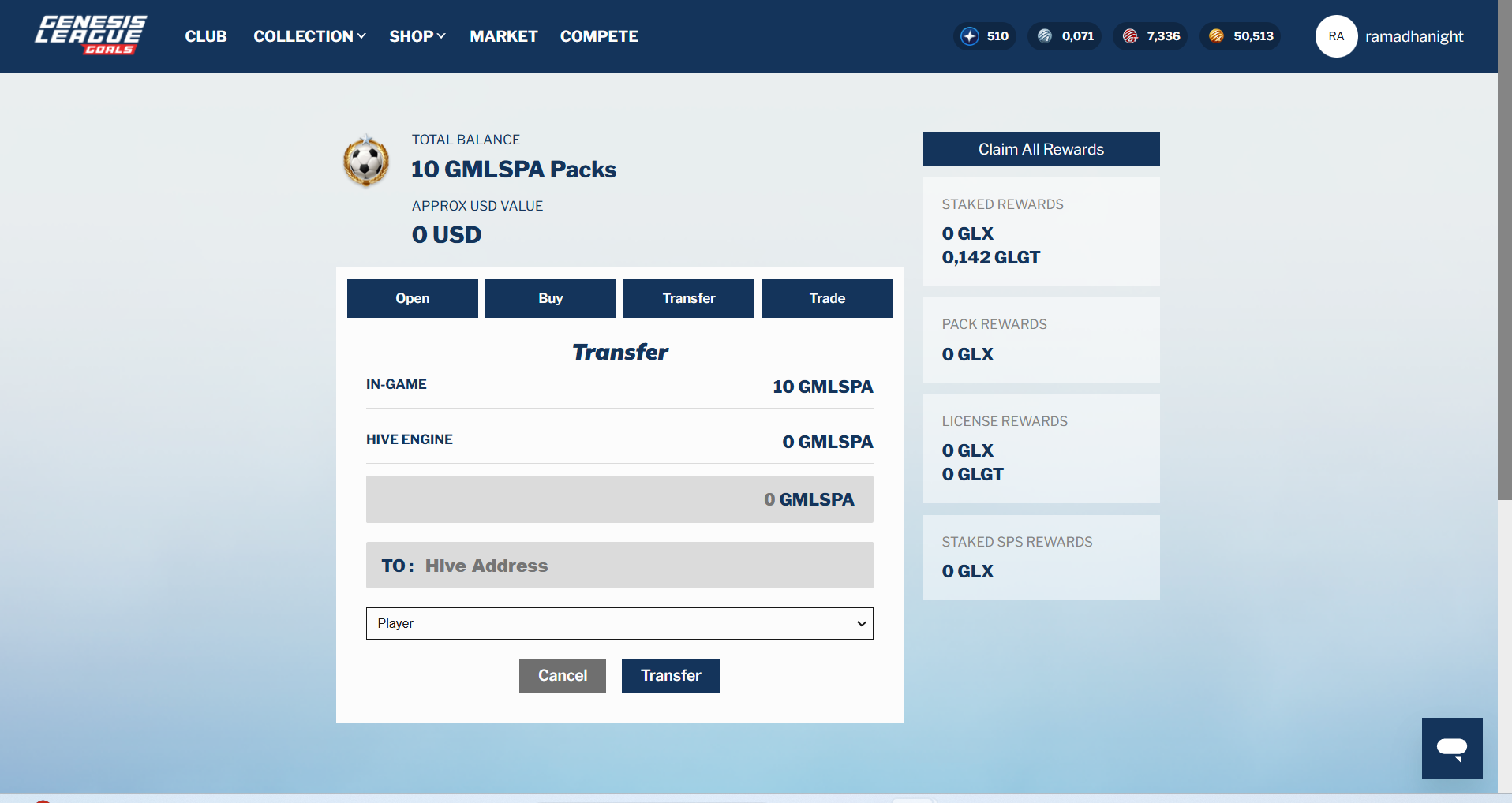The image size is (1512, 803).
Task: Click the Cancel button
Action: [x=563, y=675]
